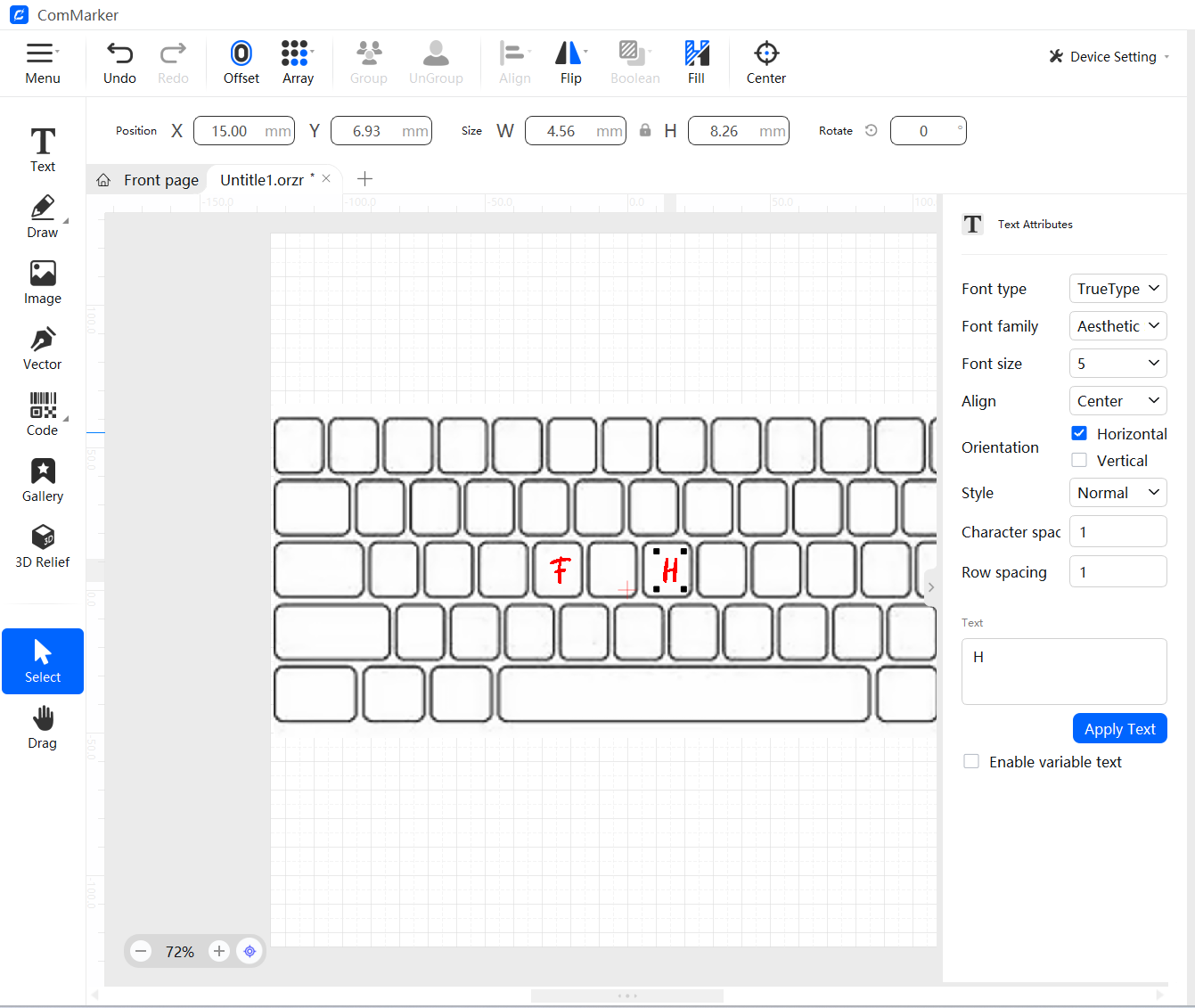The height and width of the screenshot is (1008, 1195).
Task: Select the Text tool in sidebar
Action: 42,148
